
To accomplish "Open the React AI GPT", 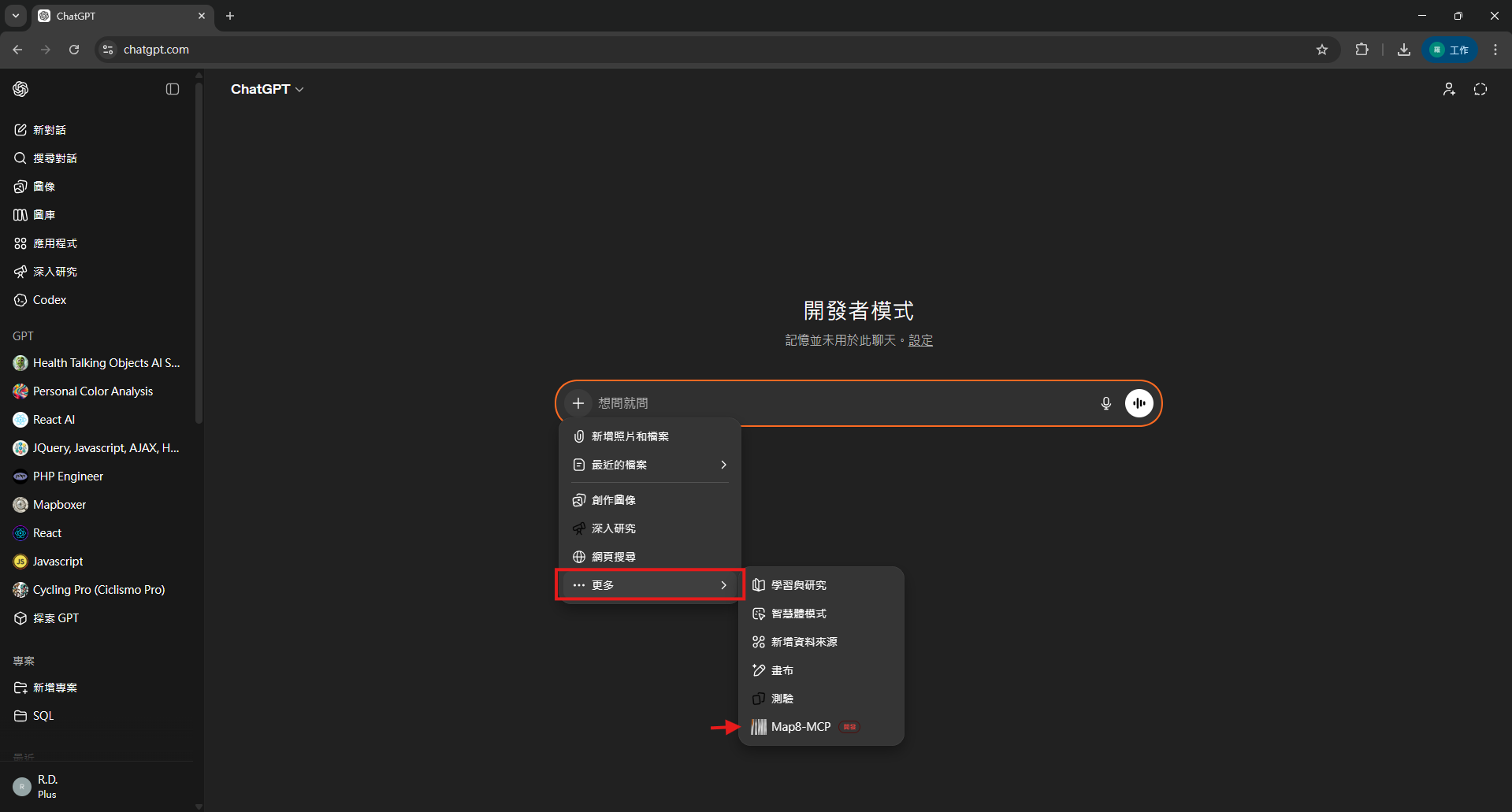I will pos(96,420).
